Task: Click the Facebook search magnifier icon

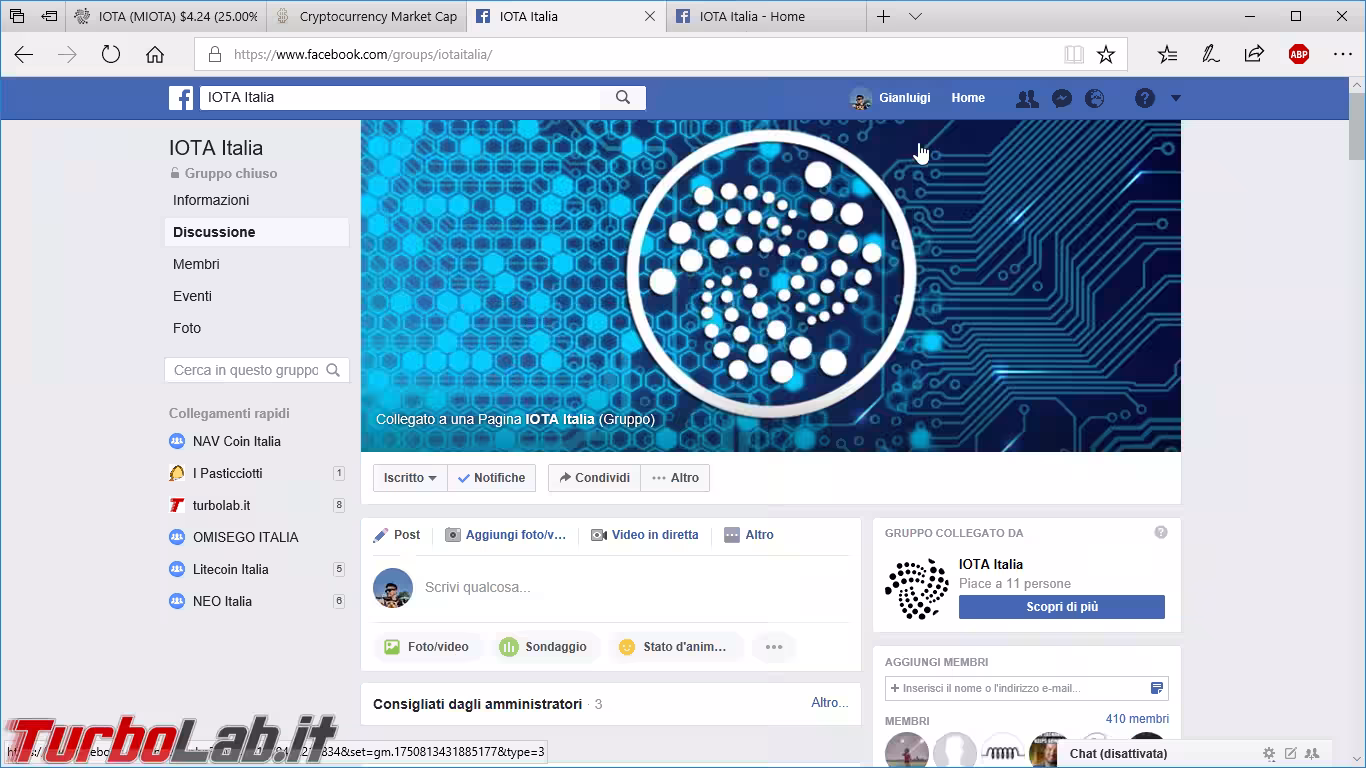Action: point(623,97)
